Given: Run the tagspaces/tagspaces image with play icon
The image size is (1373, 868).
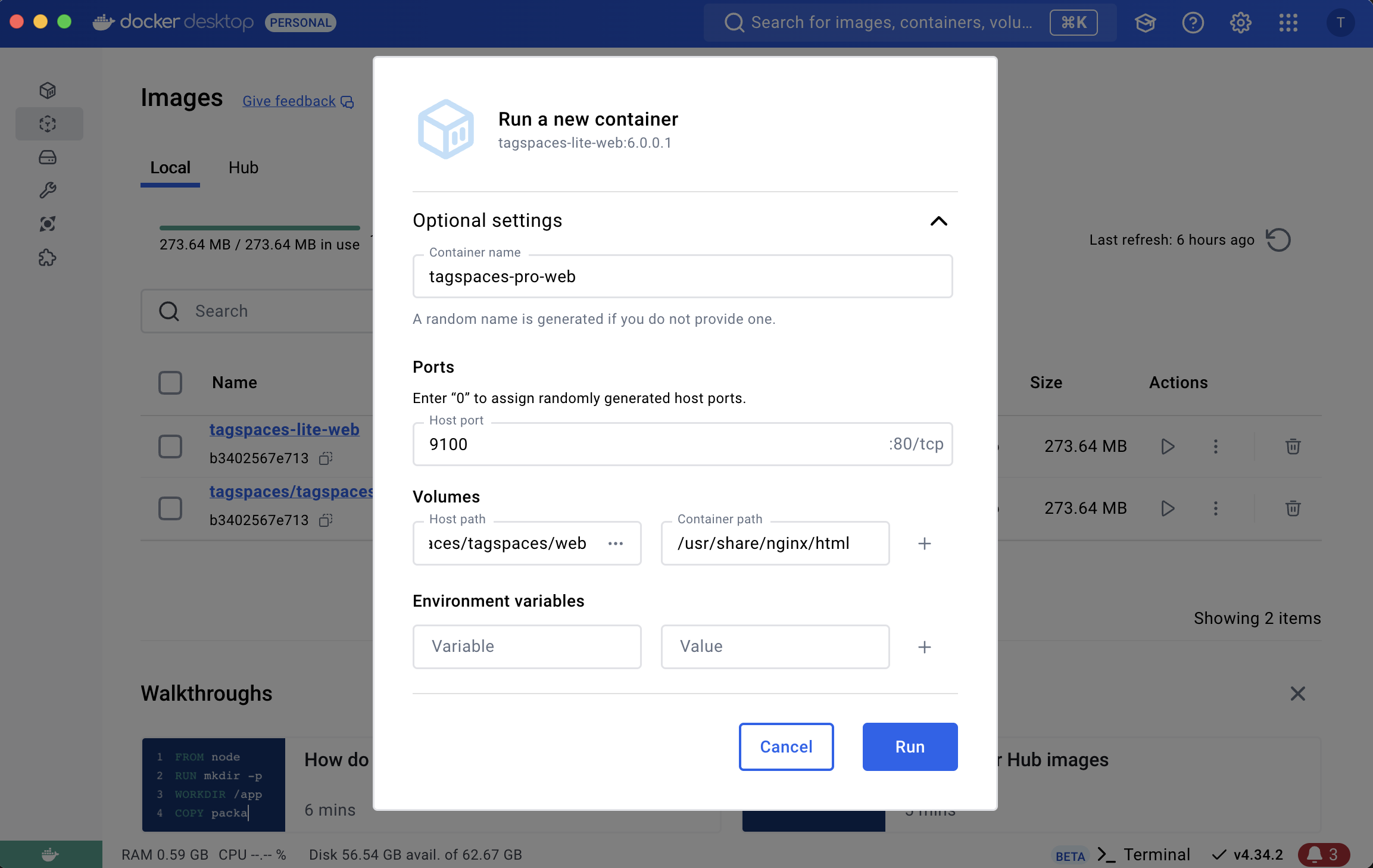Looking at the screenshot, I should pos(1168,508).
